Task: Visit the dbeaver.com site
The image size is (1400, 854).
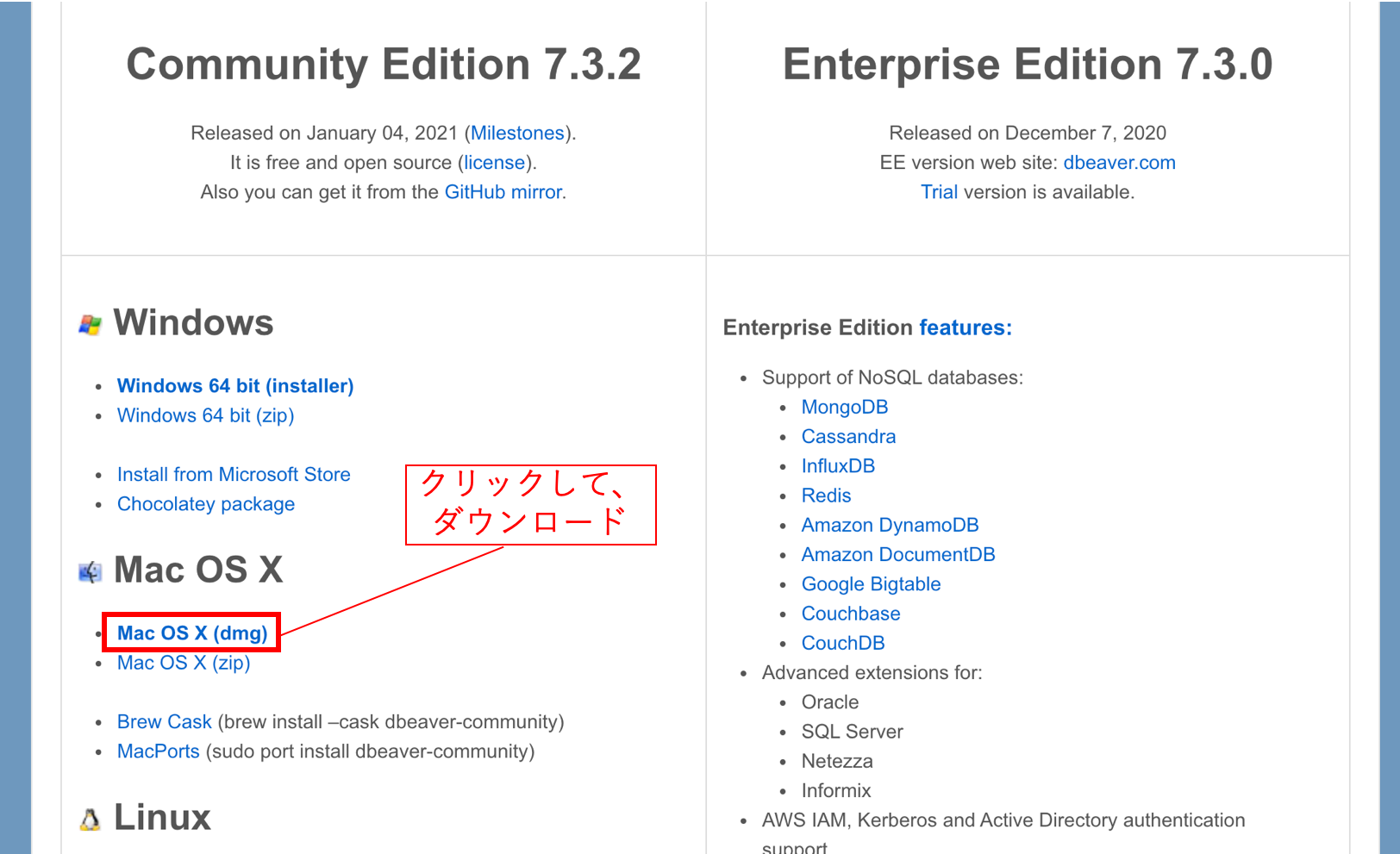Action: coord(1120,162)
